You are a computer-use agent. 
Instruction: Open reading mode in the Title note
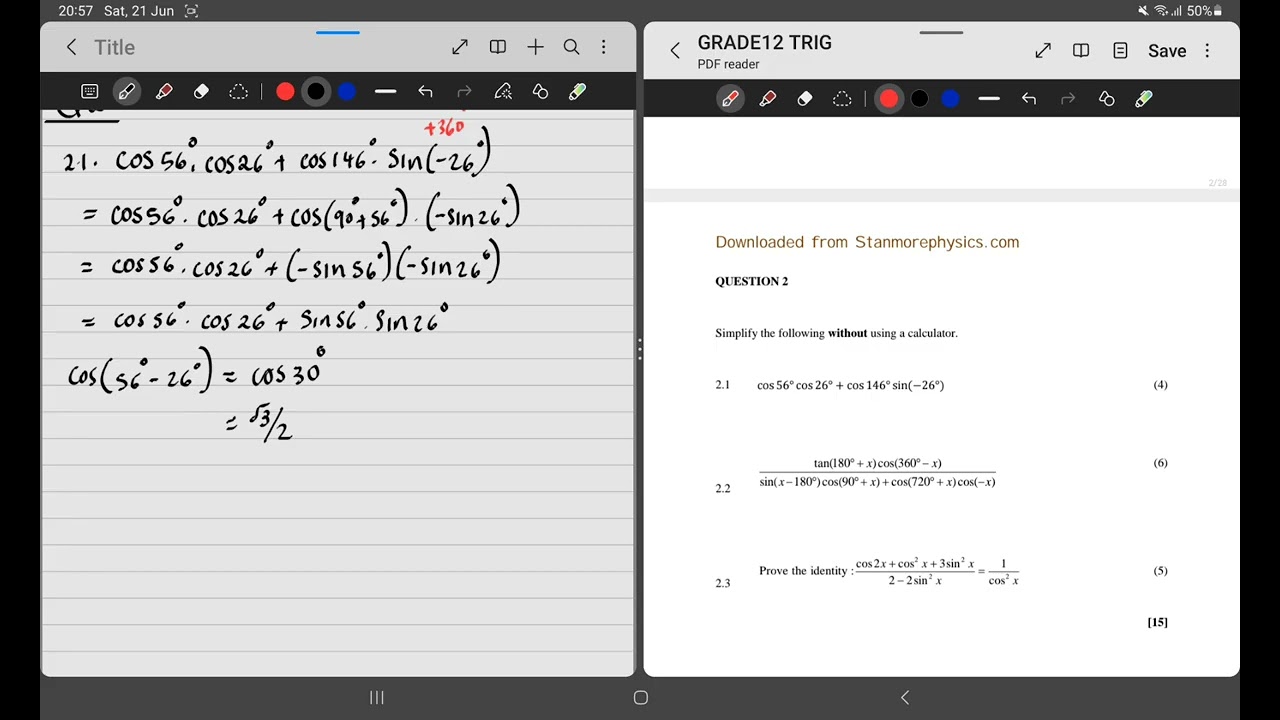click(x=498, y=47)
